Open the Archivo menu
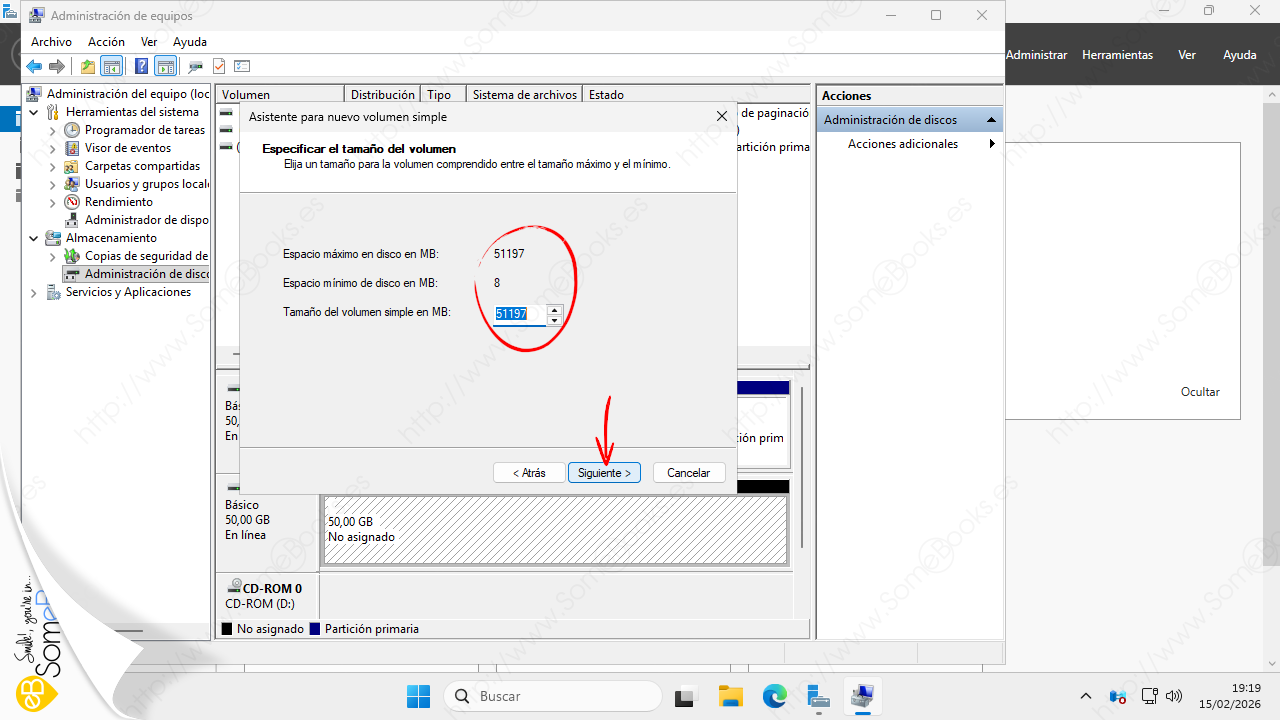 pyautogui.click(x=51, y=42)
